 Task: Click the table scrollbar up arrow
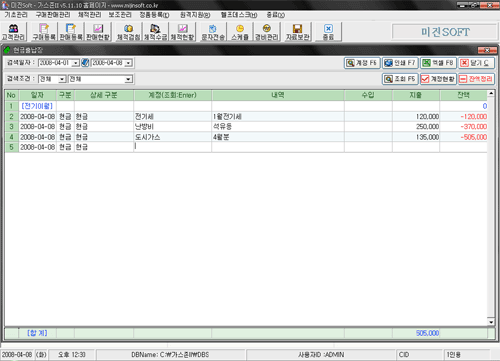(491, 93)
